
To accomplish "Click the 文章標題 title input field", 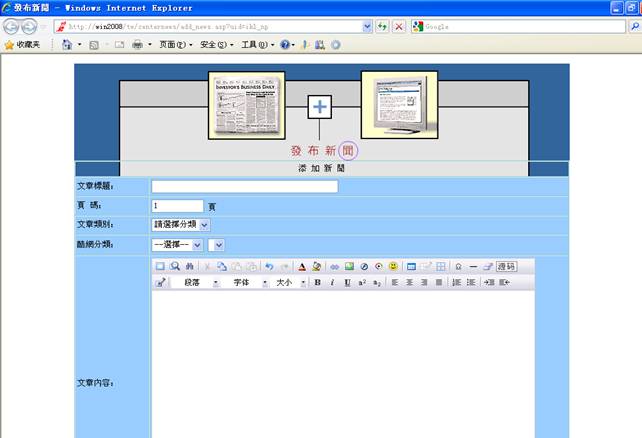I will click(244, 186).
